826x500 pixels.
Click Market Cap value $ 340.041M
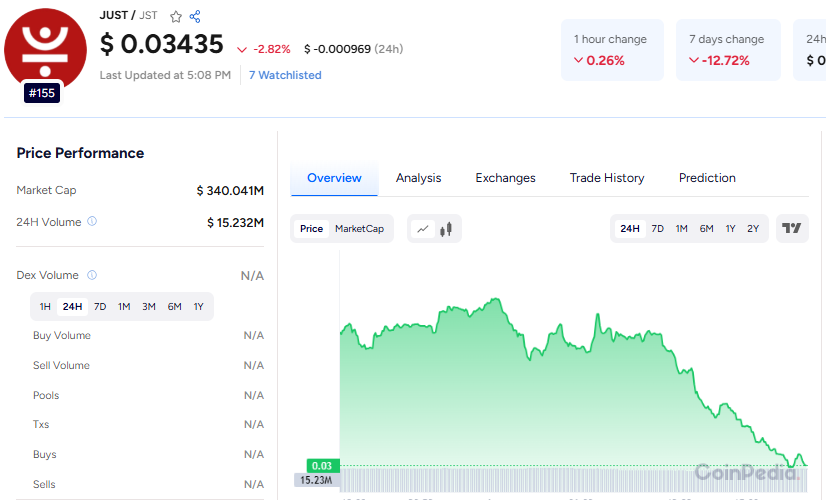(x=230, y=191)
